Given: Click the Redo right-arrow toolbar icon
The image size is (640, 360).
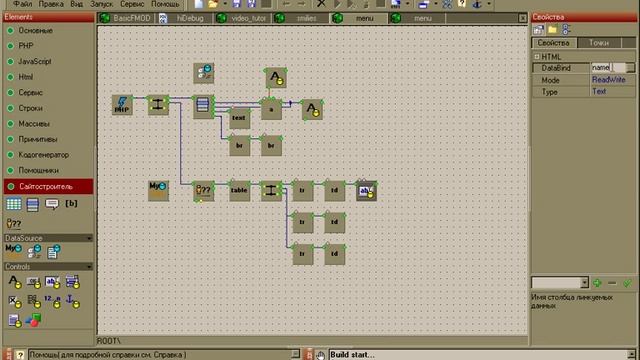Looking at the screenshot, I should (301, 4).
